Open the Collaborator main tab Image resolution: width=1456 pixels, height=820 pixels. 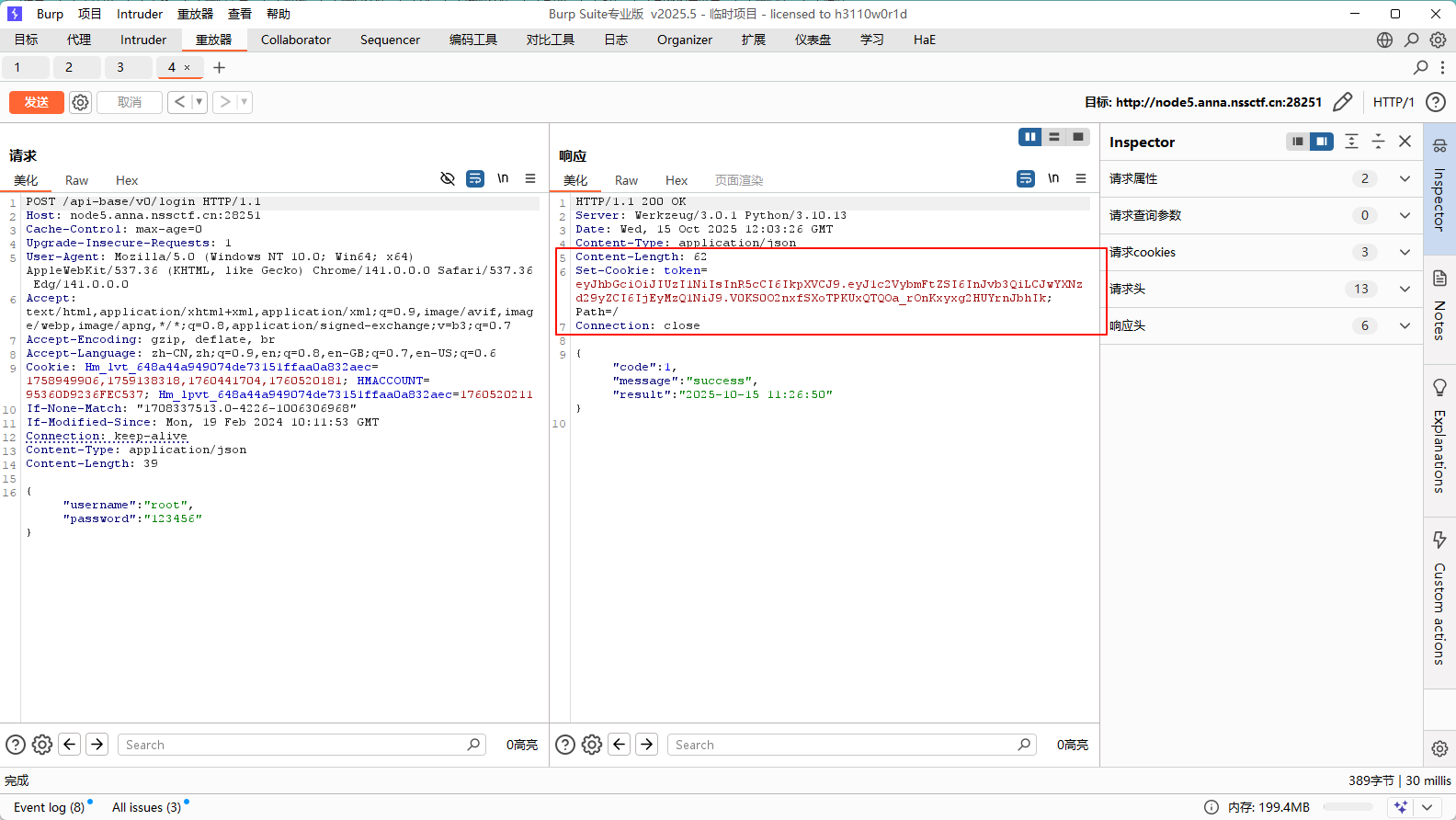point(296,40)
